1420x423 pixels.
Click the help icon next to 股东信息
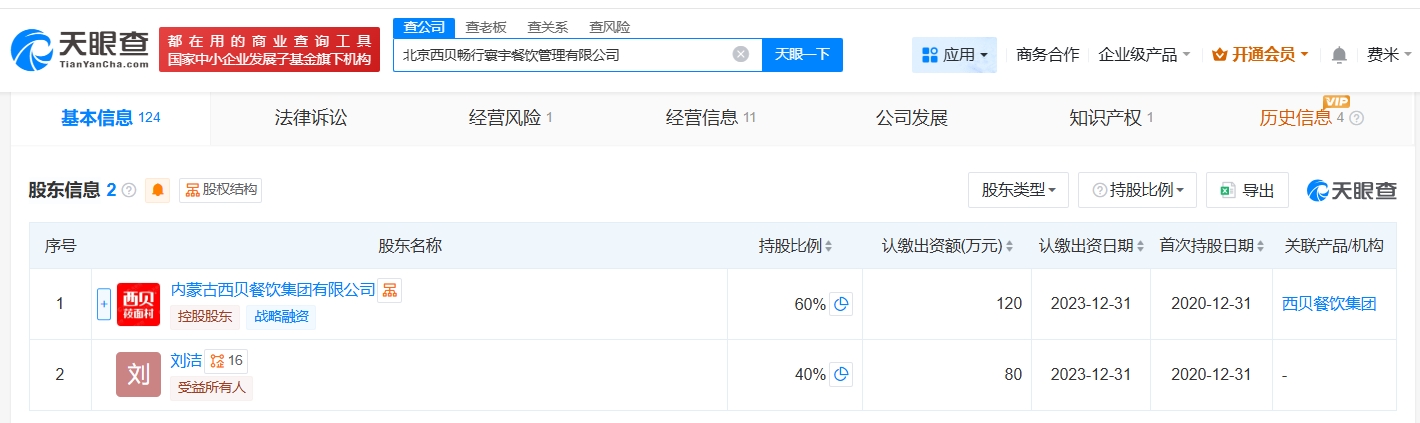point(129,190)
